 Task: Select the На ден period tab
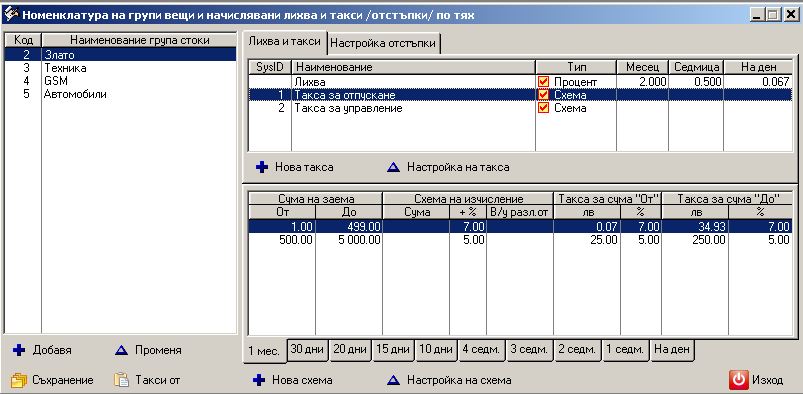click(x=673, y=349)
